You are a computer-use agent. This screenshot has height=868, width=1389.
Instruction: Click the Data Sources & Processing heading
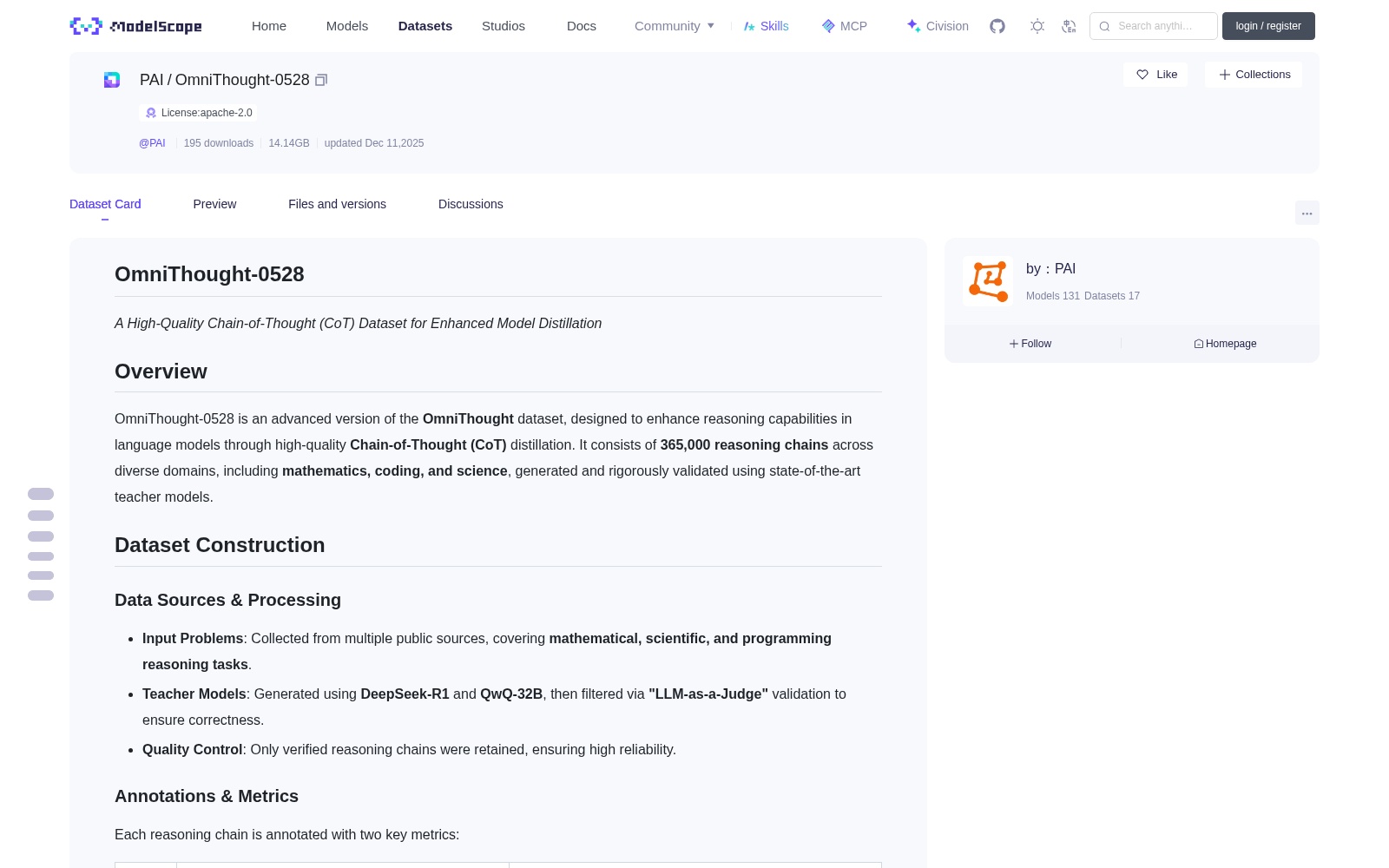(x=227, y=600)
